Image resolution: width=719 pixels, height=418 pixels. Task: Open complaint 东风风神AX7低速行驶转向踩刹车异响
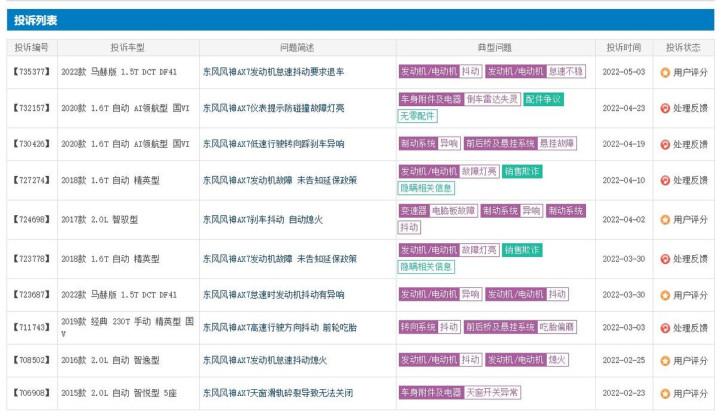click(273, 144)
